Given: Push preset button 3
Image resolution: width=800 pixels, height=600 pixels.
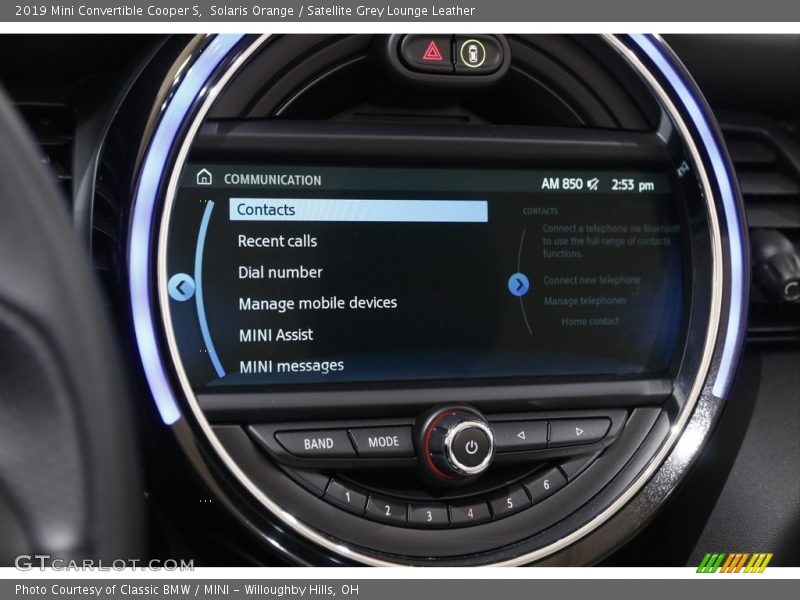Looking at the screenshot, I should click(429, 516).
